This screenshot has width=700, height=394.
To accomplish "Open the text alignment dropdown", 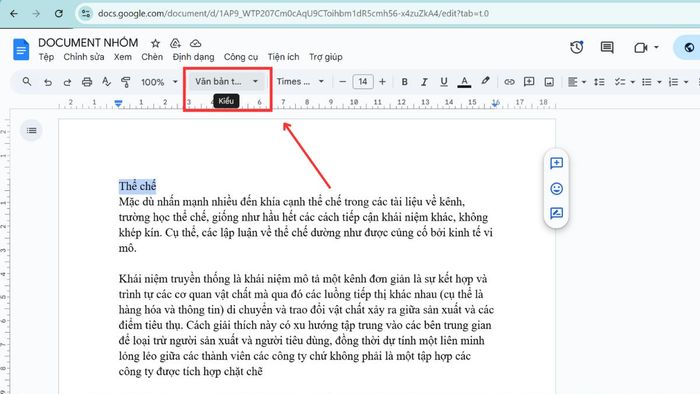I will tap(577, 82).
